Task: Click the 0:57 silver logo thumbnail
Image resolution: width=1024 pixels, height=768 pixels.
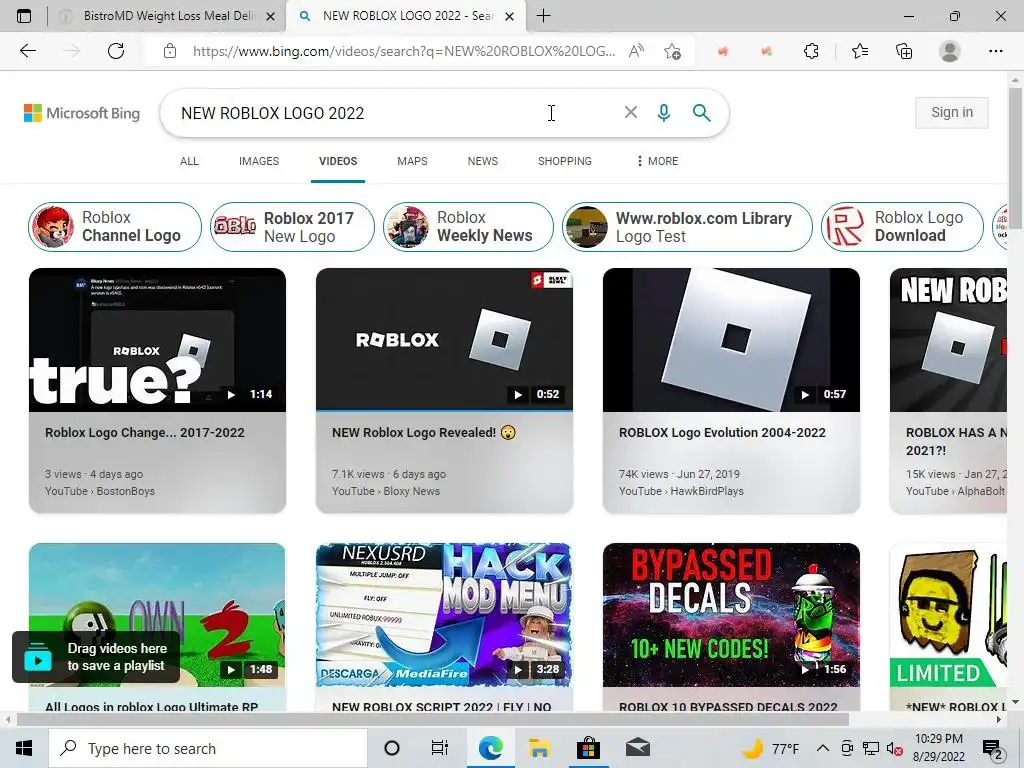Action: point(731,340)
